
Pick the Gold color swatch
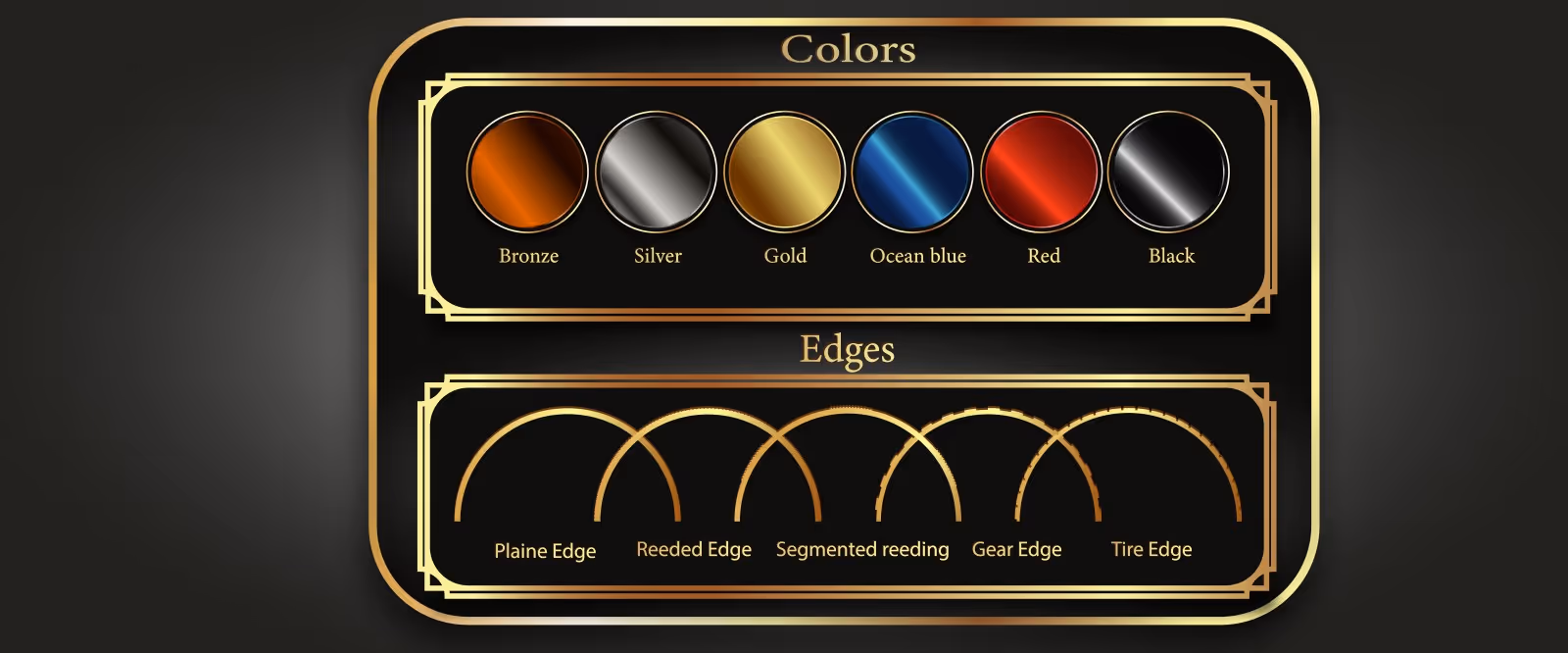coord(784,172)
